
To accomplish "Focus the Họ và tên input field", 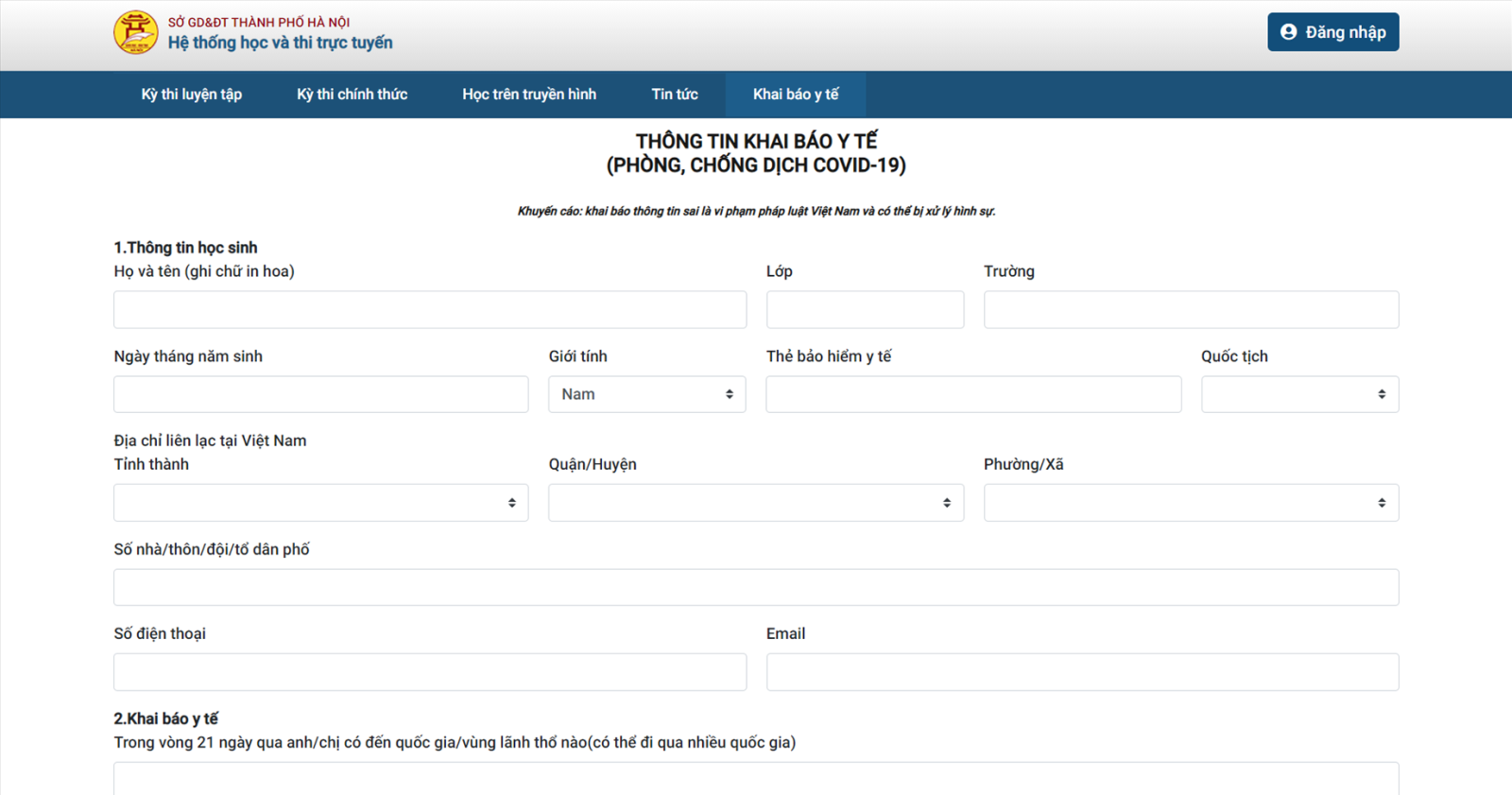I will coord(430,310).
